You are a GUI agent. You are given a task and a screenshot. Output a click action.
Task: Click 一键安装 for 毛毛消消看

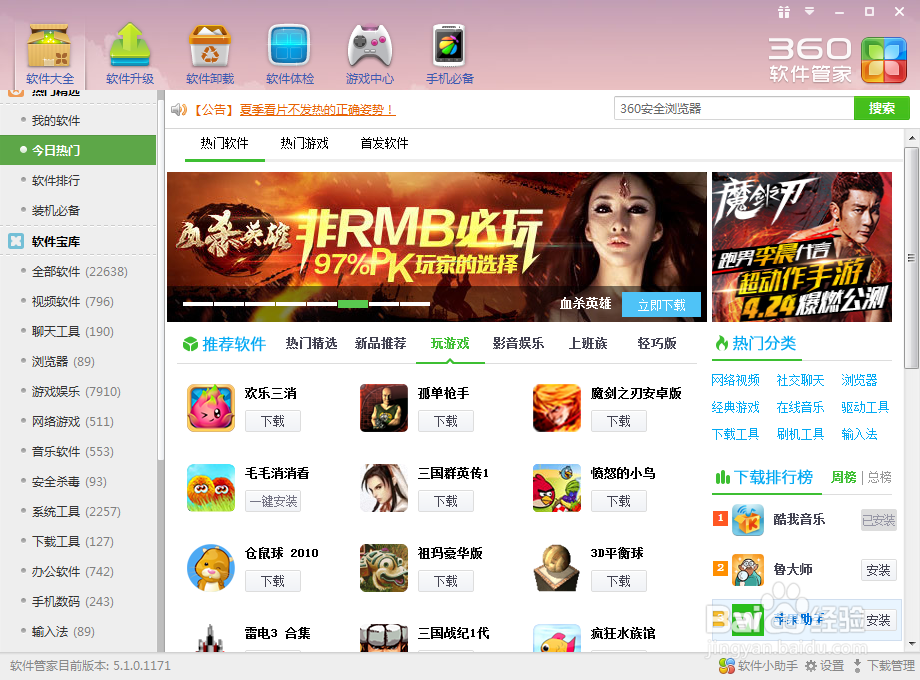point(273,501)
